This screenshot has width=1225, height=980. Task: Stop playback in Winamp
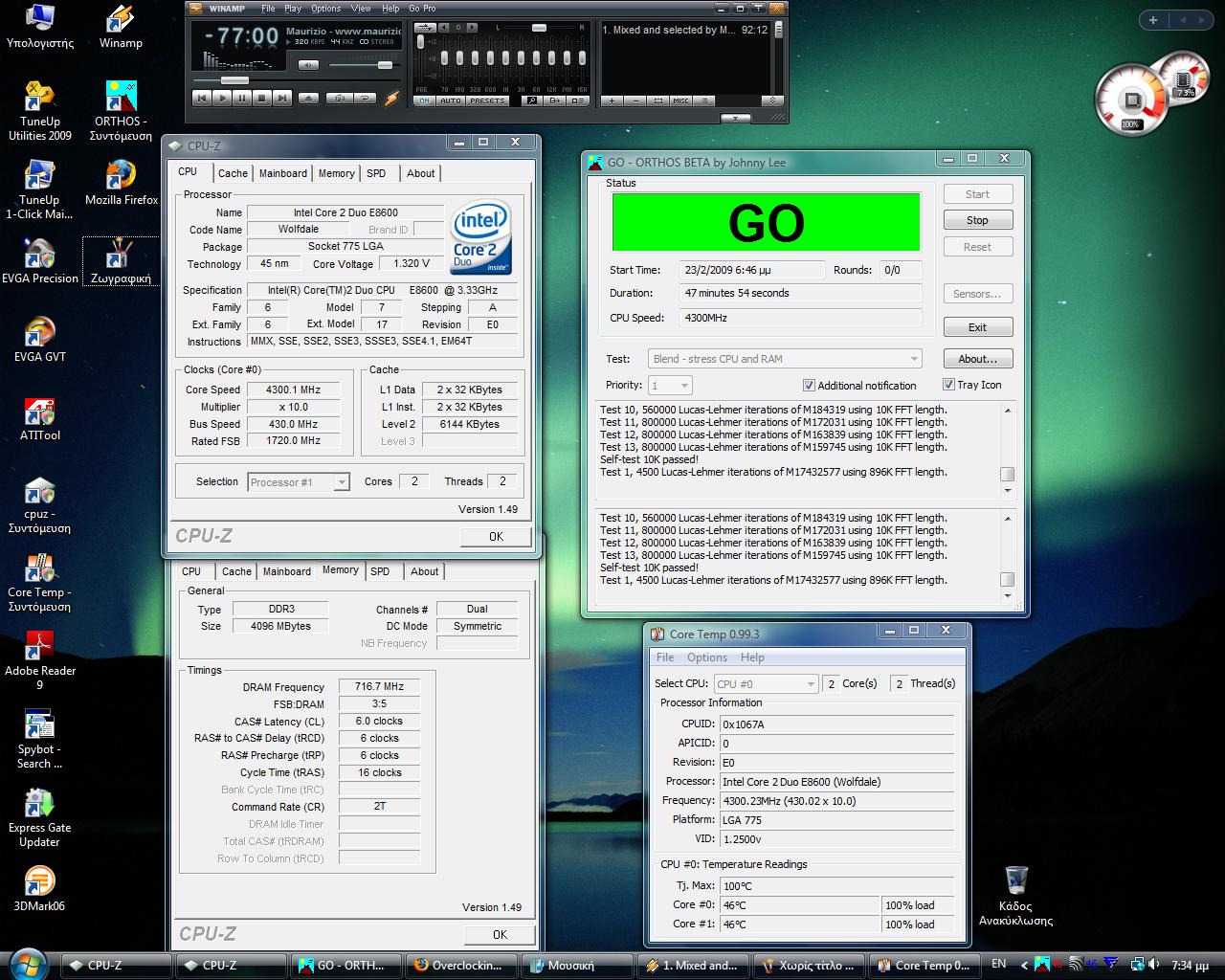tap(262, 98)
